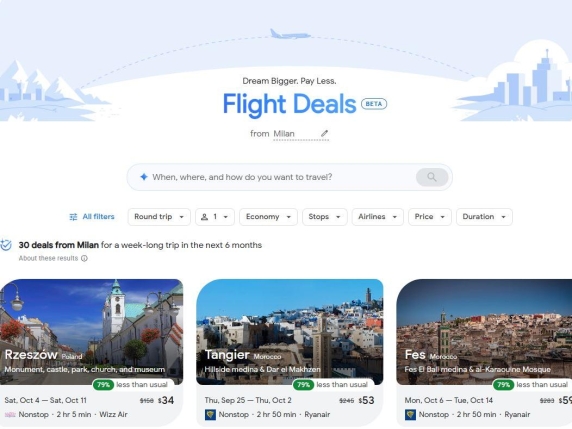Screen dimensions: 572x429
Task: Open All filters via slider icon
Action: coord(73,217)
